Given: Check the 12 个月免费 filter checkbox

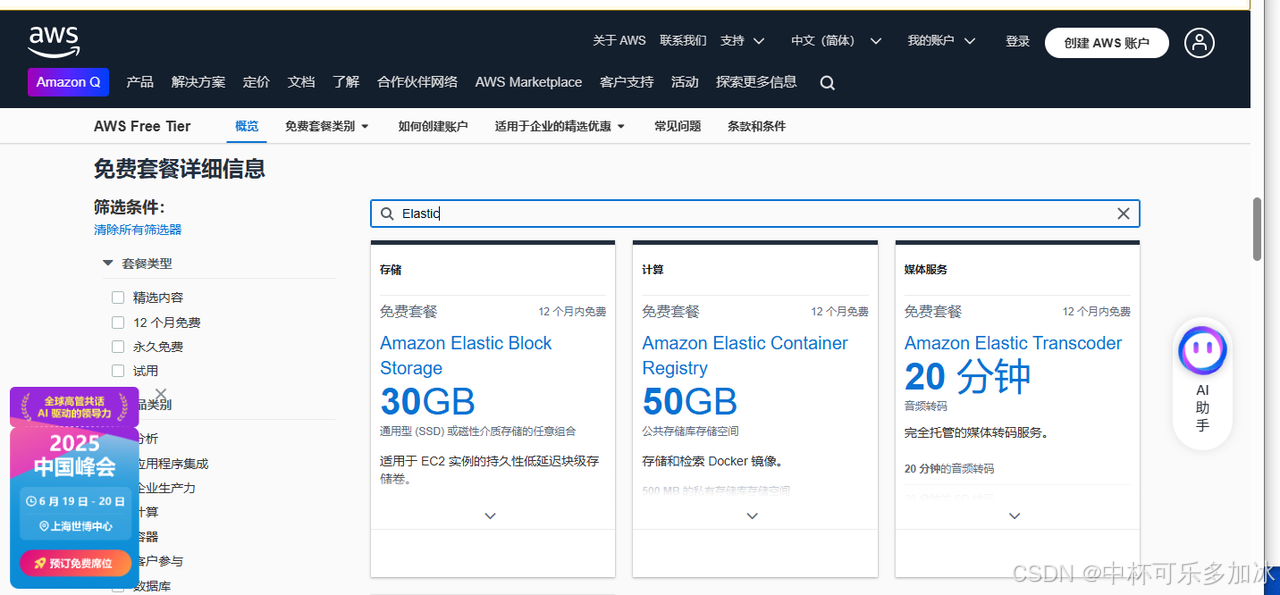Looking at the screenshot, I should point(118,322).
